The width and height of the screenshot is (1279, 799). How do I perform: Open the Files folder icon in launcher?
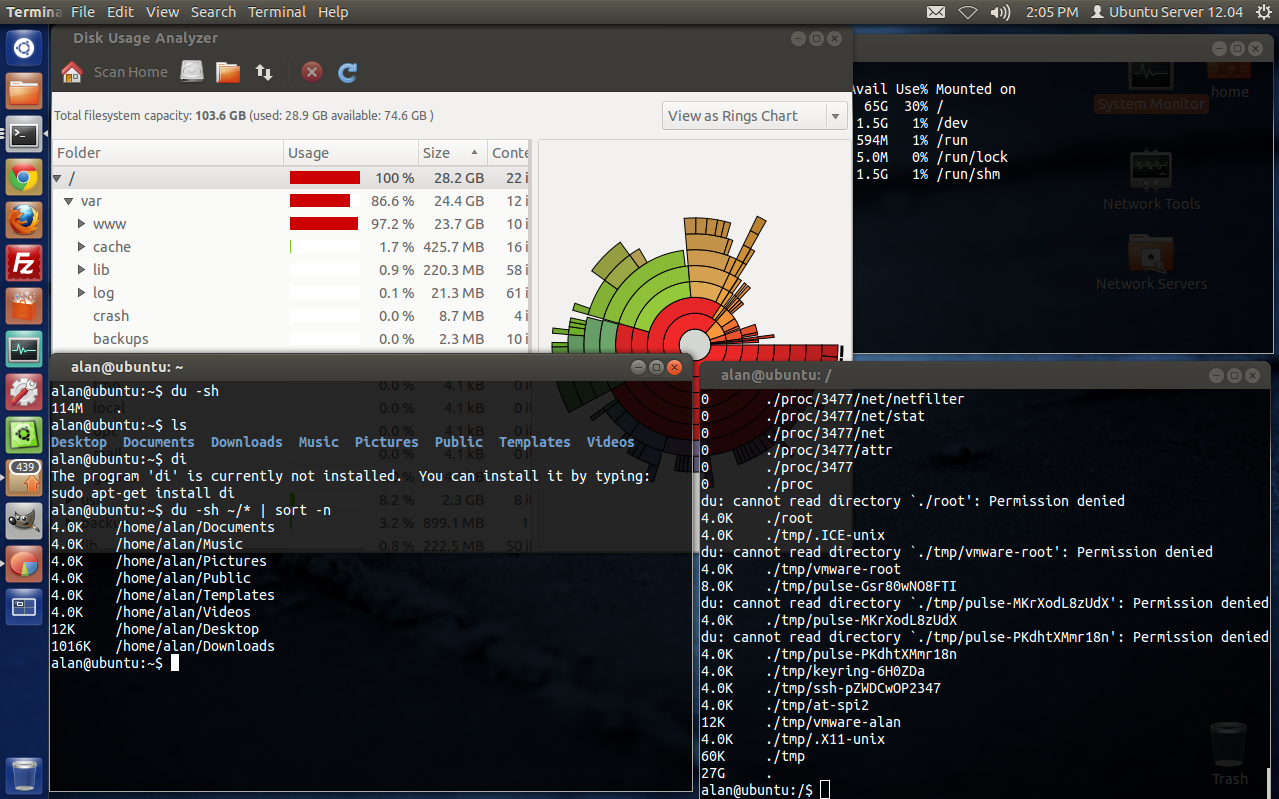pos(24,91)
